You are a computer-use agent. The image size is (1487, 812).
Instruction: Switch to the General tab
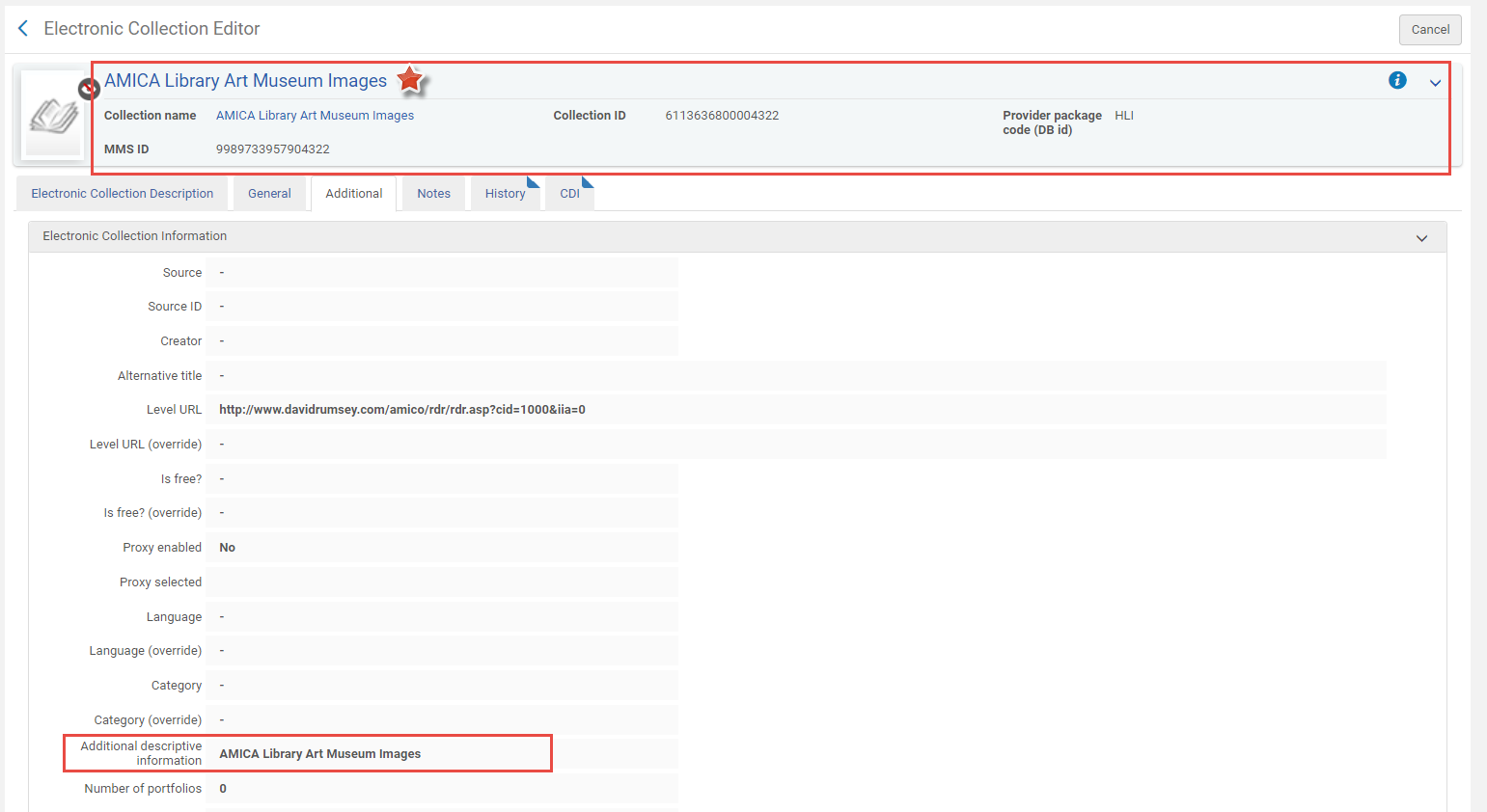tap(269, 194)
